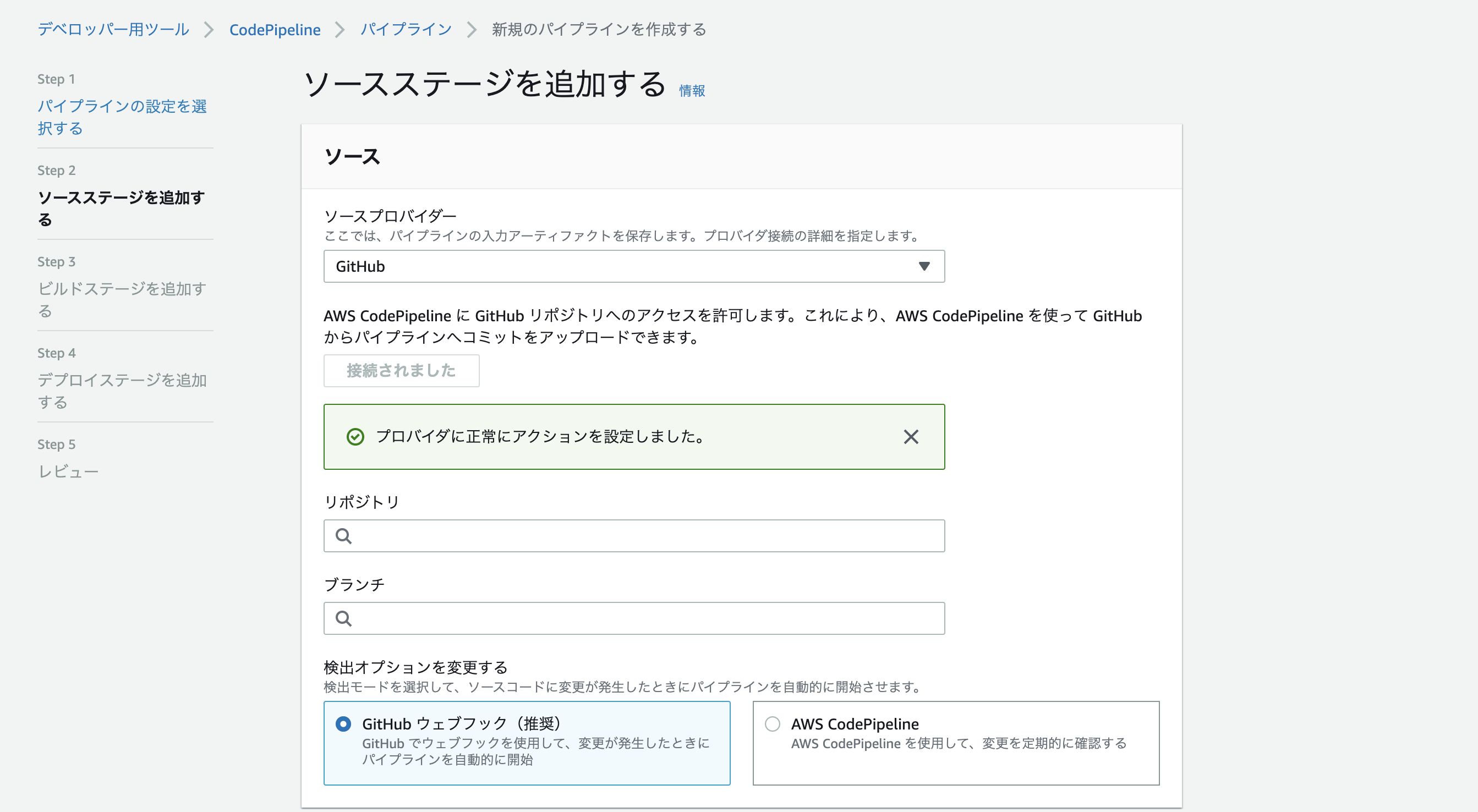Viewport: 1478px width, 812px height.
Task: Dismiss the green success notification banner
Action: 911,437
